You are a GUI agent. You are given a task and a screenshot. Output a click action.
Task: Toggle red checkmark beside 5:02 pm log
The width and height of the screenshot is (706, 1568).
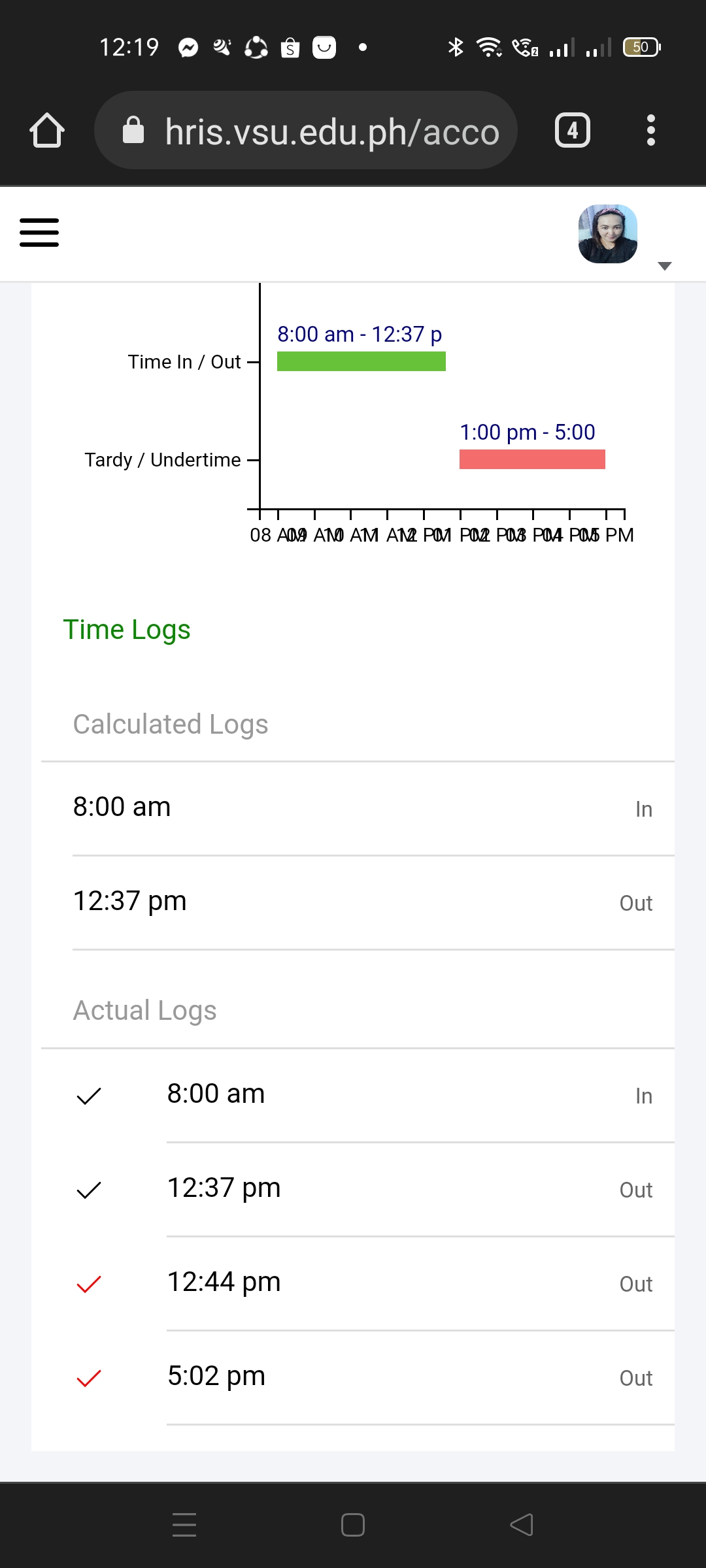[89, 1378]
